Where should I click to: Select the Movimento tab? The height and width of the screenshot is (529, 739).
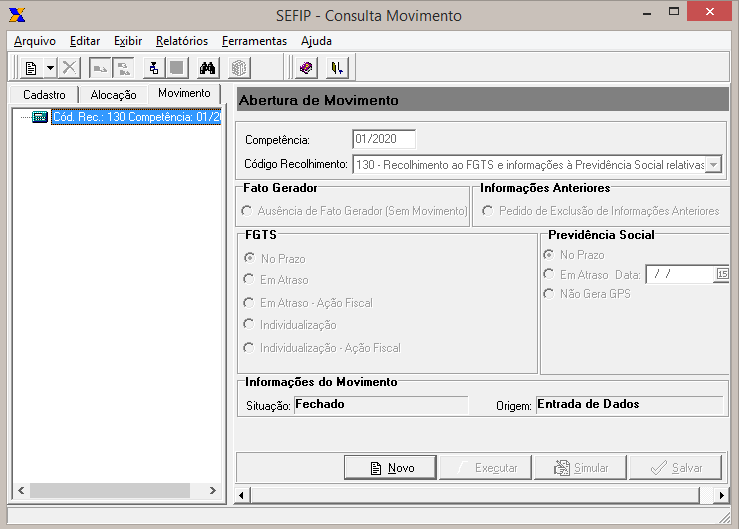[184, 93]
